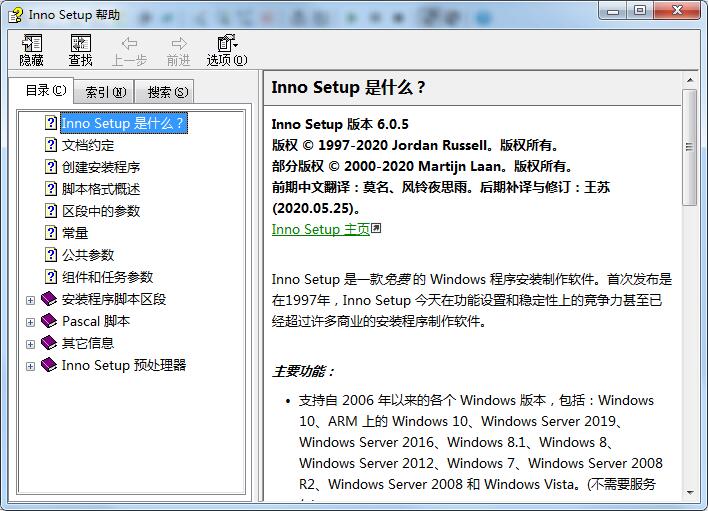Select the 常量 topic
This screenshot has height=511, width=708.
point(75,233)
